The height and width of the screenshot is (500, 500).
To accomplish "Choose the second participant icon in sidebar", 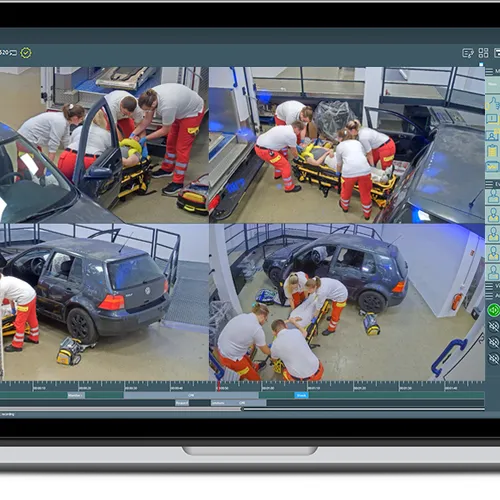I will [493, 215].
